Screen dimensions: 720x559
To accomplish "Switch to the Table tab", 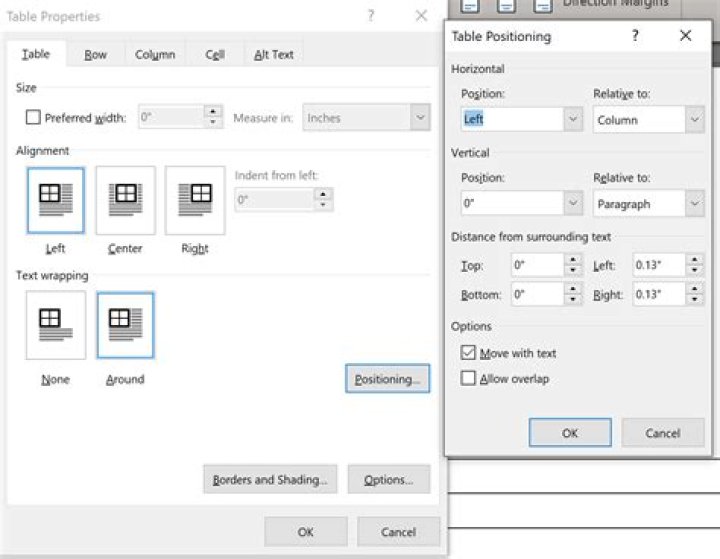I will tap(36, 54).
